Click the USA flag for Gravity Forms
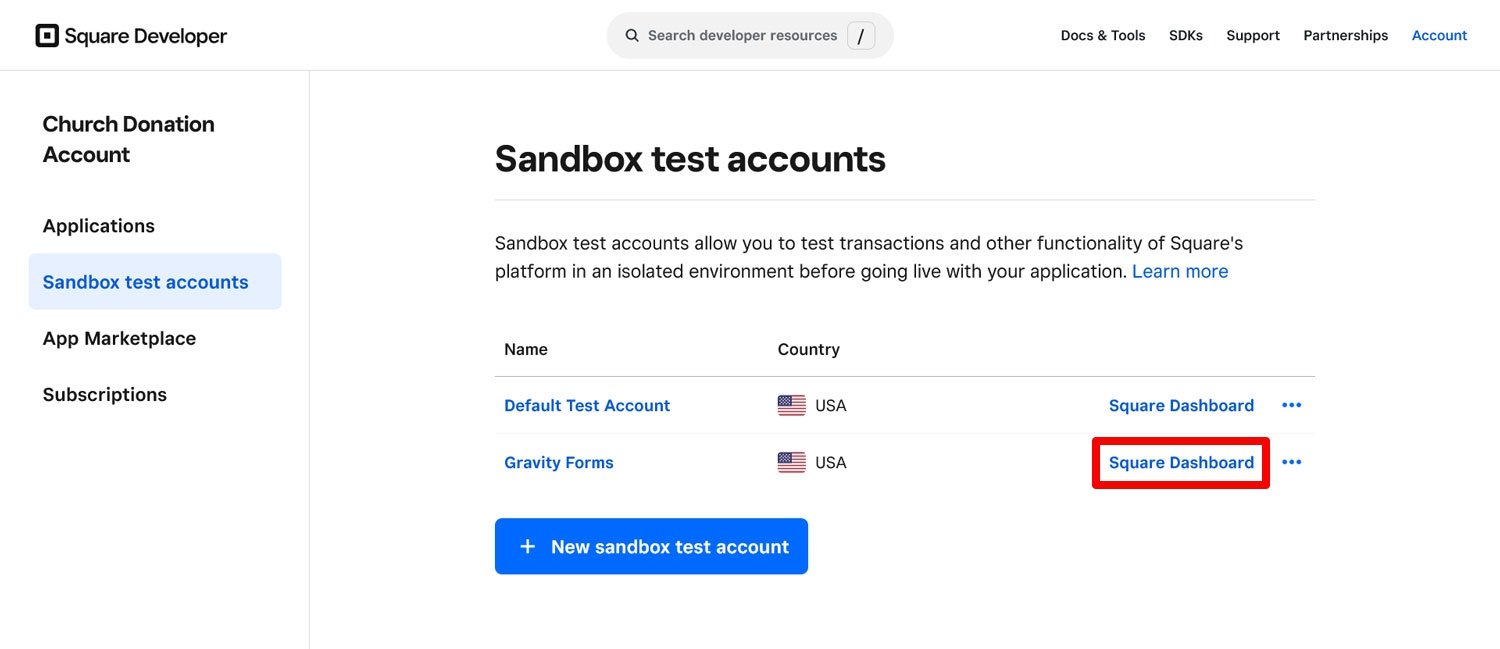The width and height of the screenshot is (1500, 649). (x=791, y=462)
